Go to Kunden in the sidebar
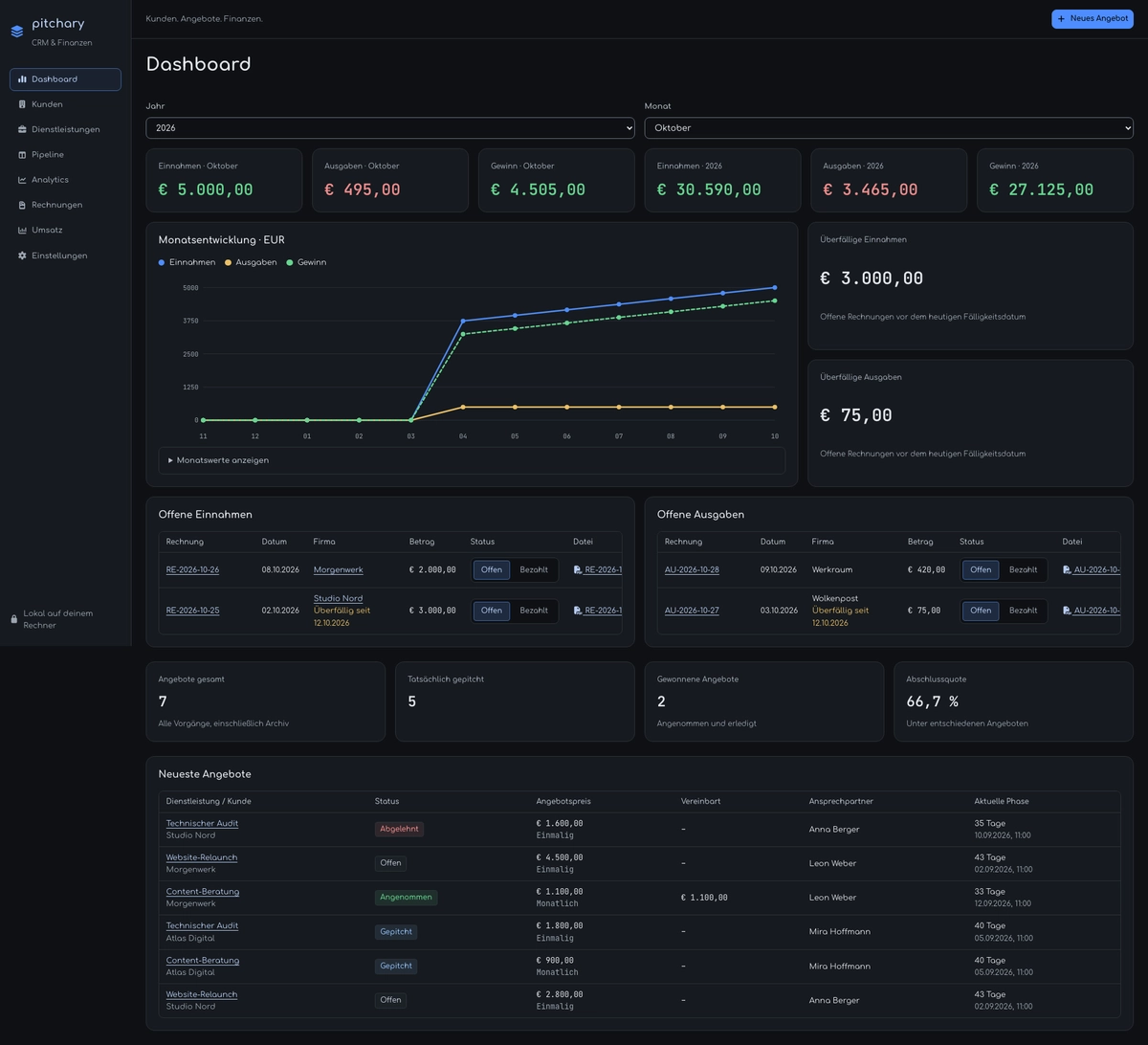The image size is (1148, 1045). pyautogui.click(x=65, y=104)
